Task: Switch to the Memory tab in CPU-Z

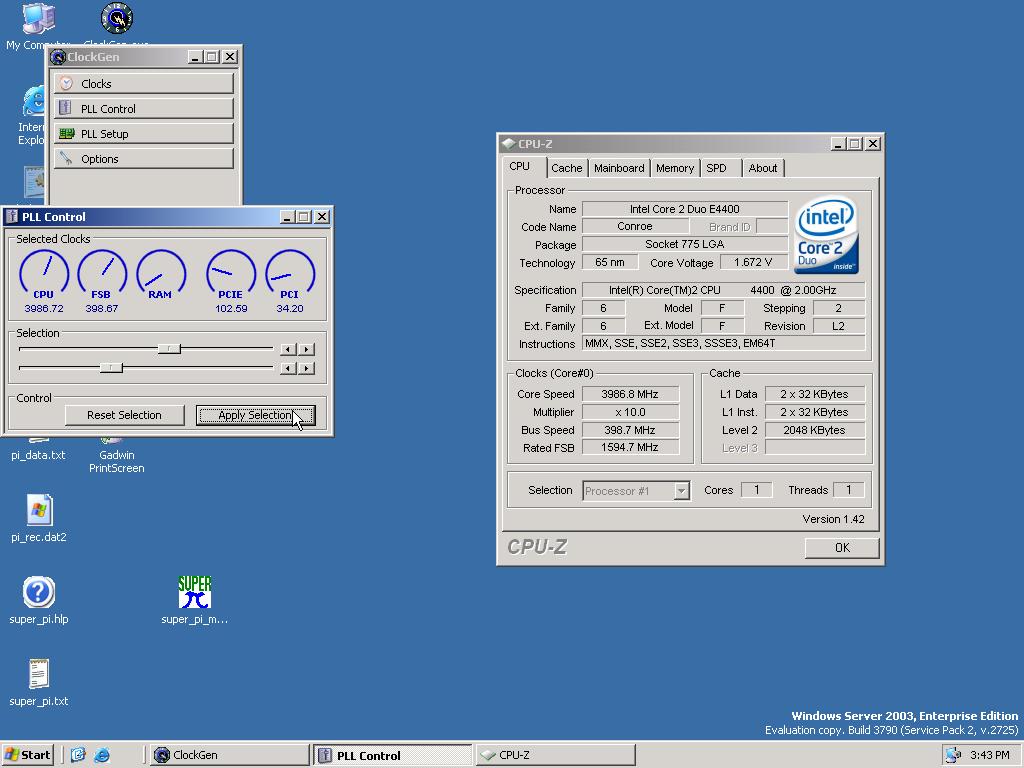Action: (x=675, y=168)
